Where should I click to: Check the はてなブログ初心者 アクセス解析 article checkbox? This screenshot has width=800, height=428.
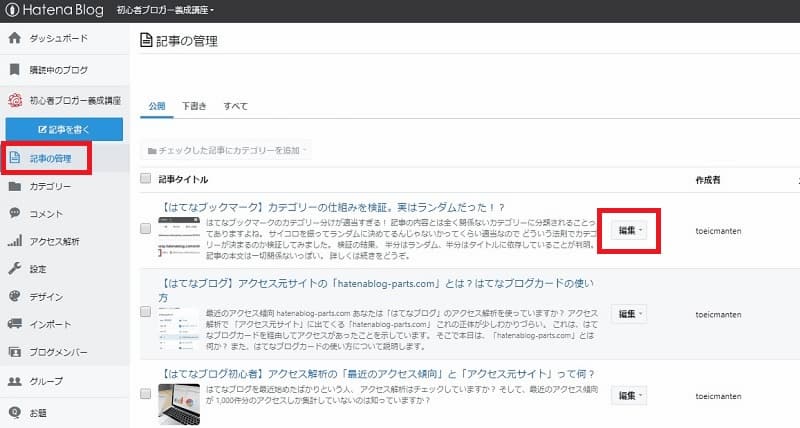[145, 393]
